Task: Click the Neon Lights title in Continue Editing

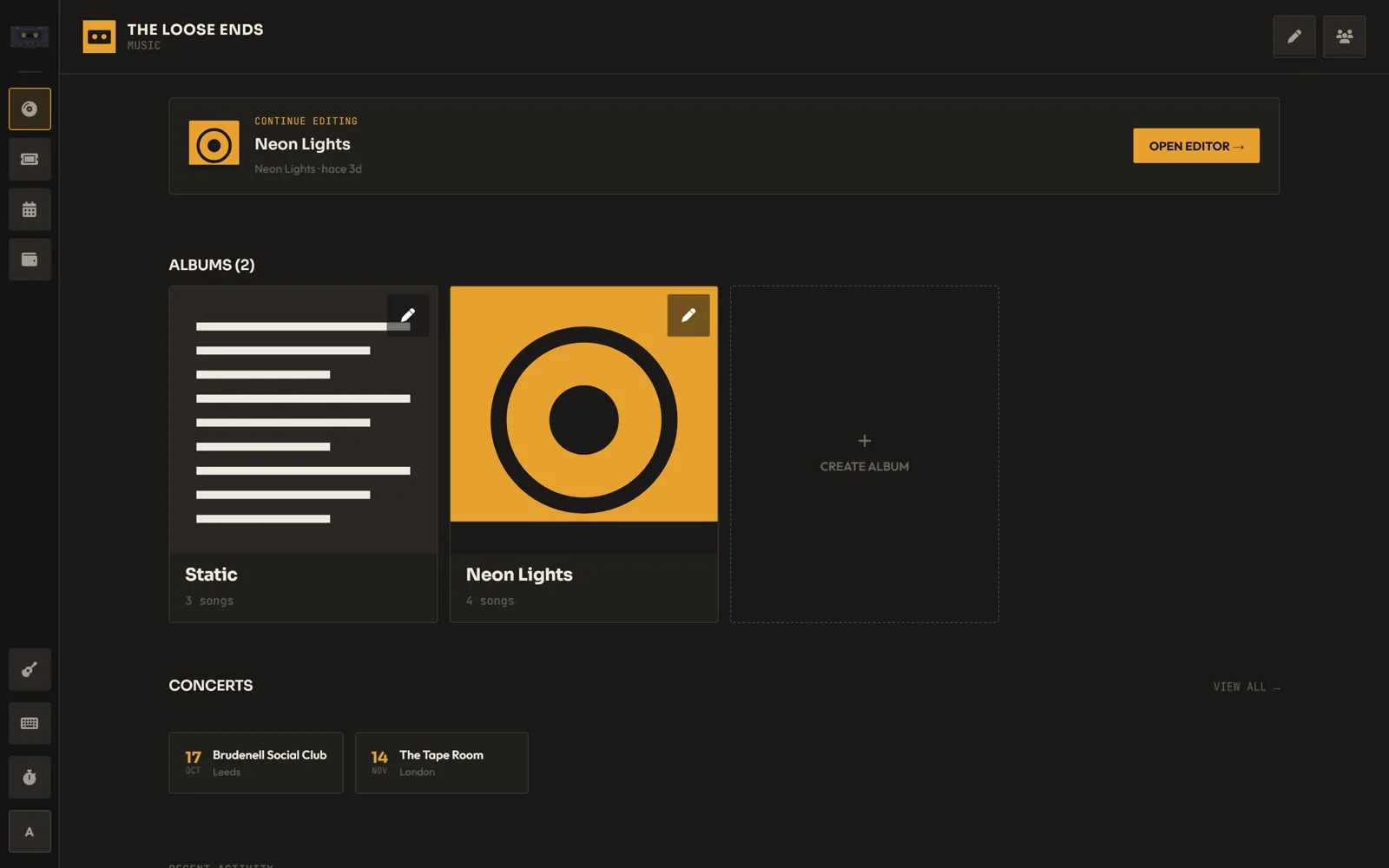Action: click(x=302, y=144)
